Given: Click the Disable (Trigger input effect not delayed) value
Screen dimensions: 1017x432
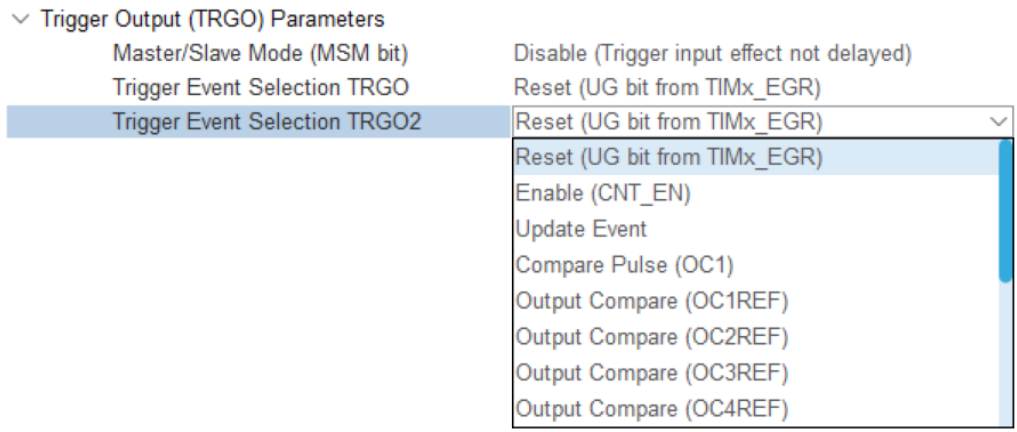Looking at the screenshot, I should [x=712, y=54].
